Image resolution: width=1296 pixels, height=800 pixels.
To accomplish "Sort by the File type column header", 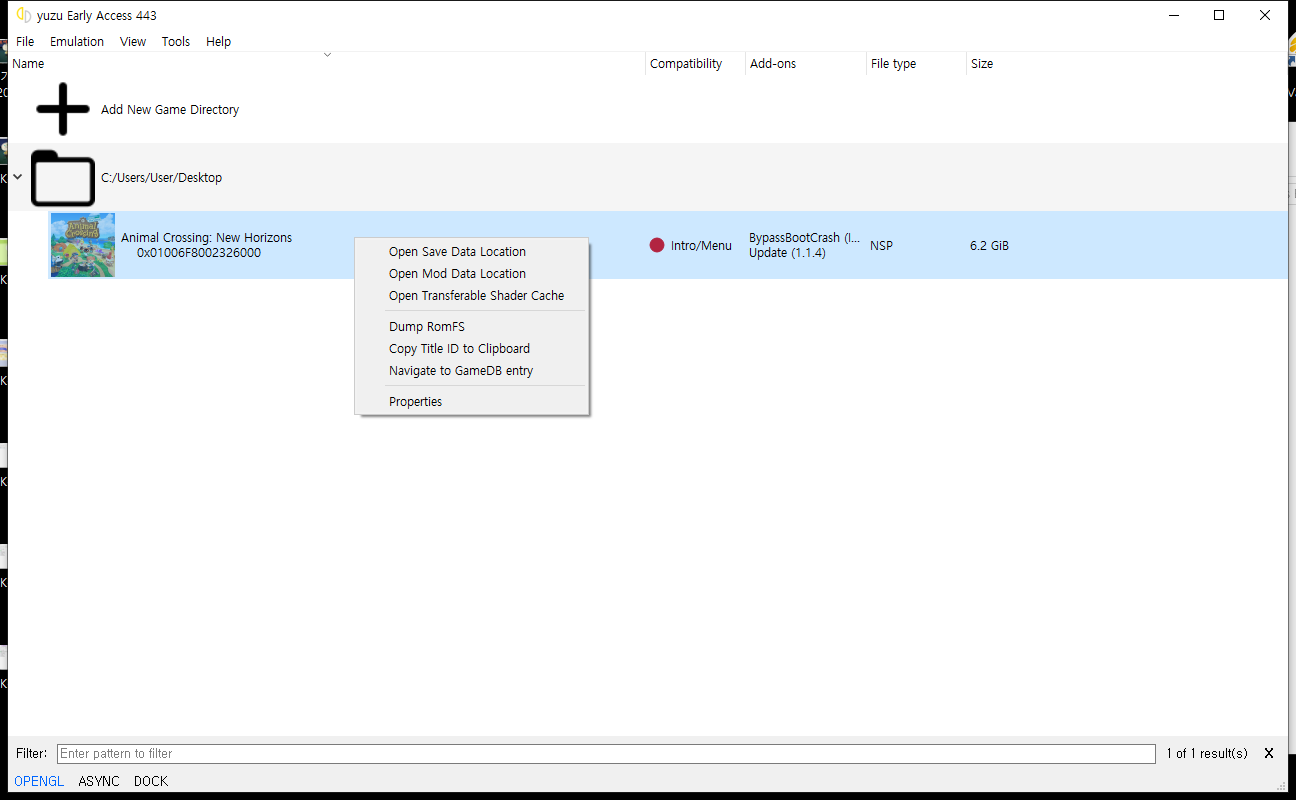I will coord(916,64).
